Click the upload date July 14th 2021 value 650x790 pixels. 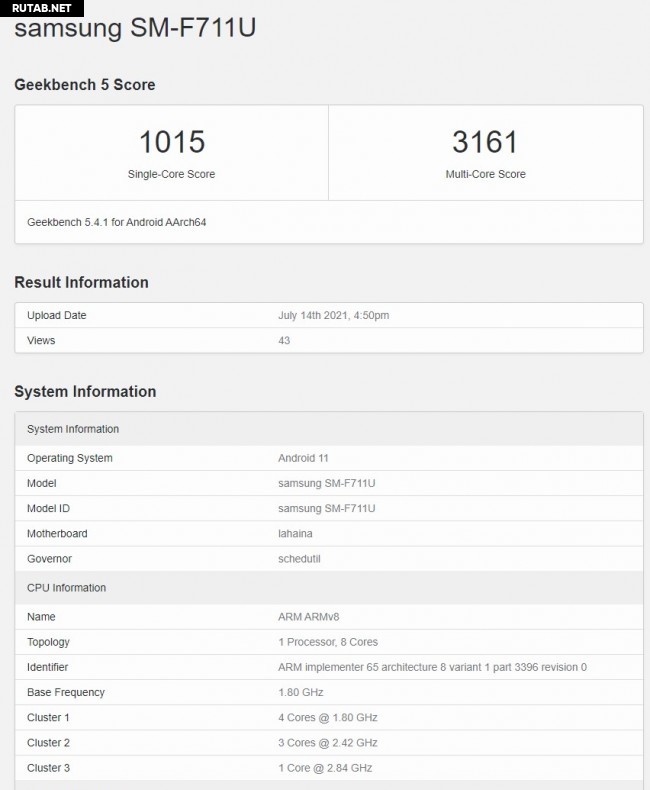coord(333,316)
